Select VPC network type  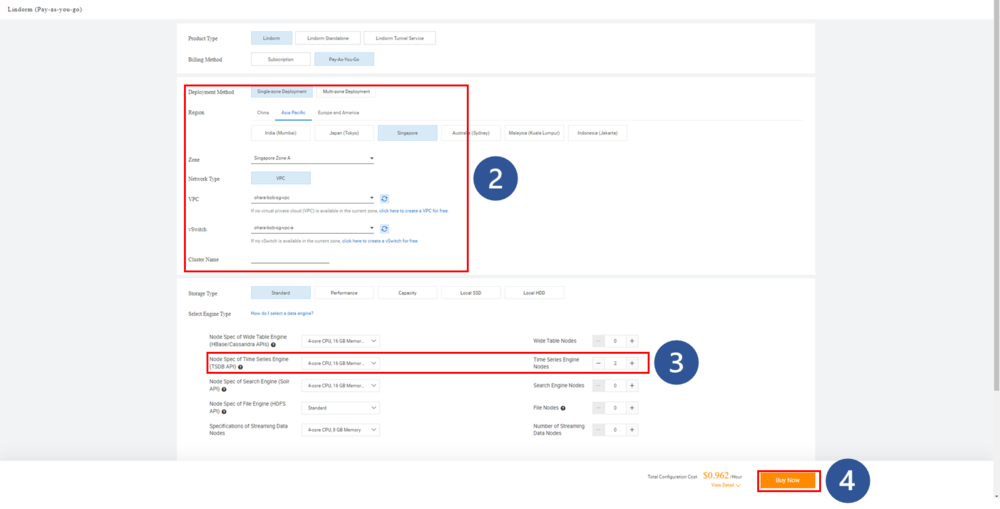281,179
